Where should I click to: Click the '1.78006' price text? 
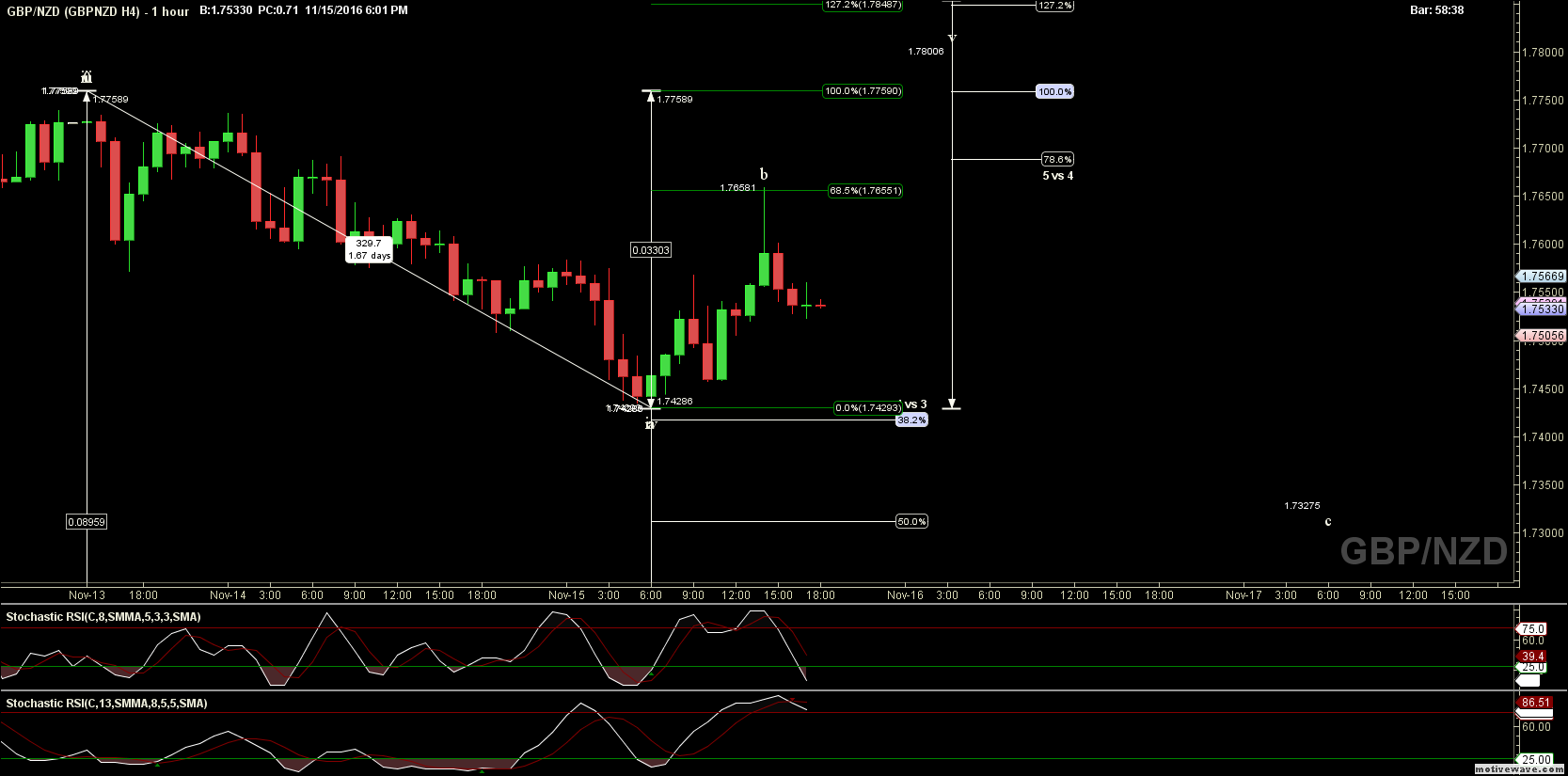click(x=926, y=52)
